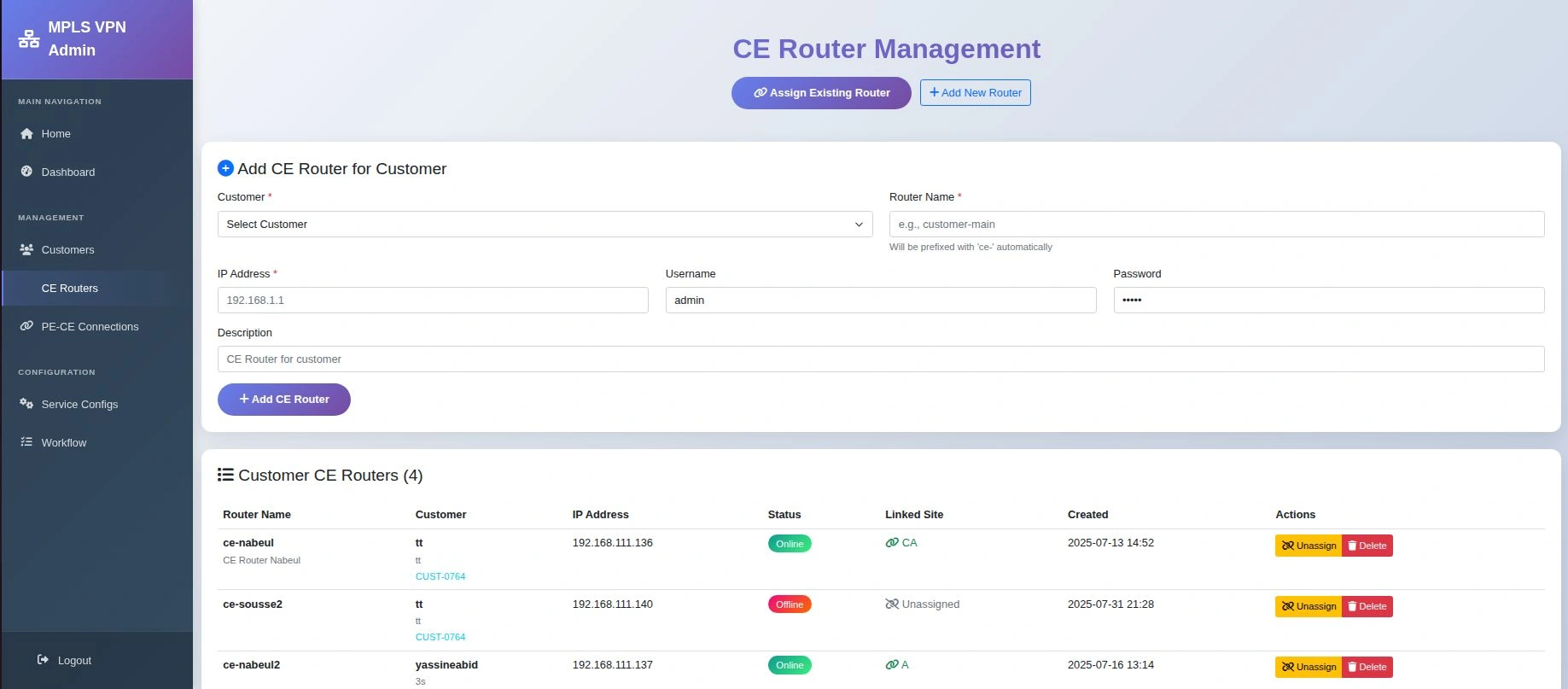Open the Workflow menu item

[97, 442]
